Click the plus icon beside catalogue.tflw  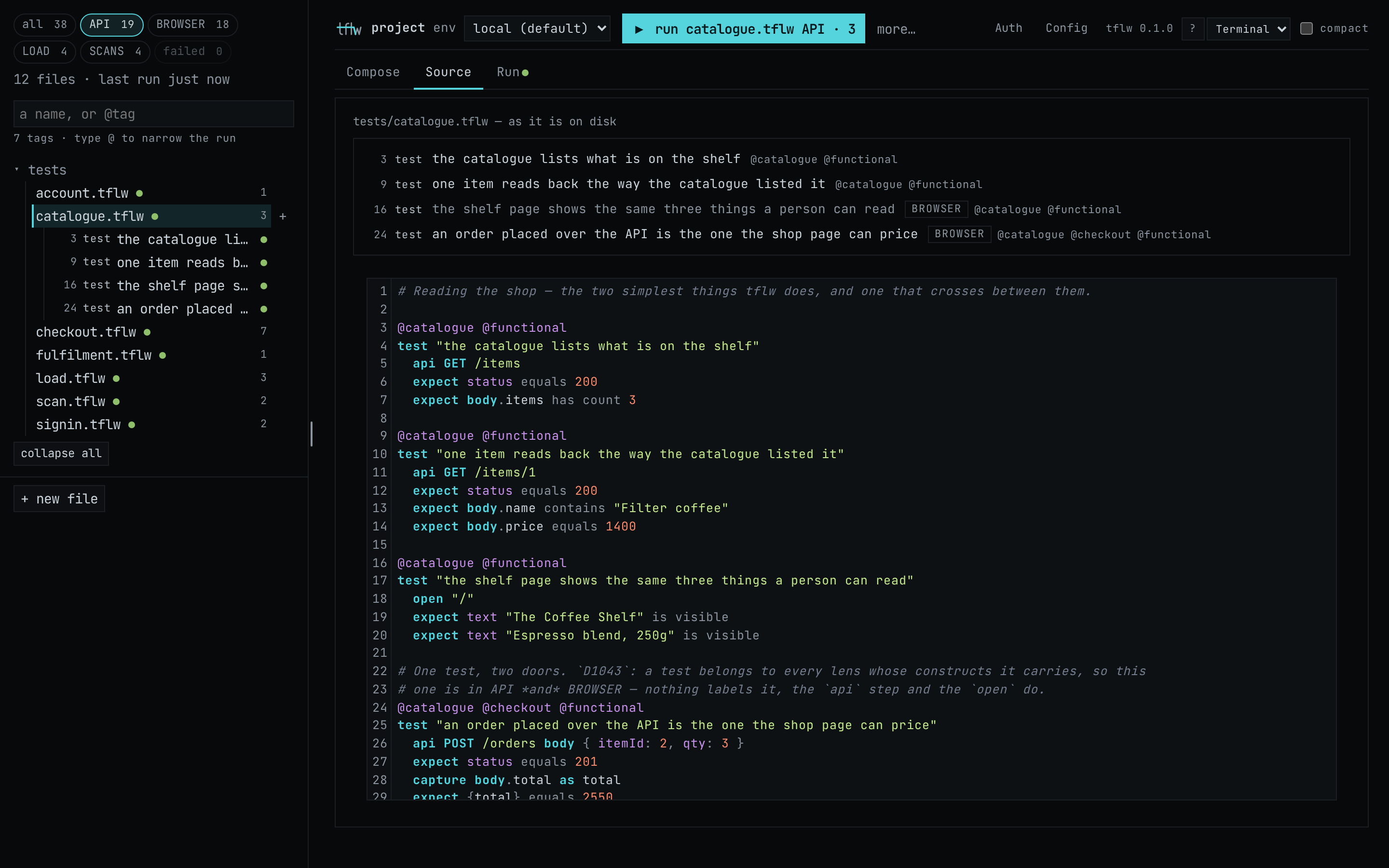pyautogui.click(x=283, y=217)
